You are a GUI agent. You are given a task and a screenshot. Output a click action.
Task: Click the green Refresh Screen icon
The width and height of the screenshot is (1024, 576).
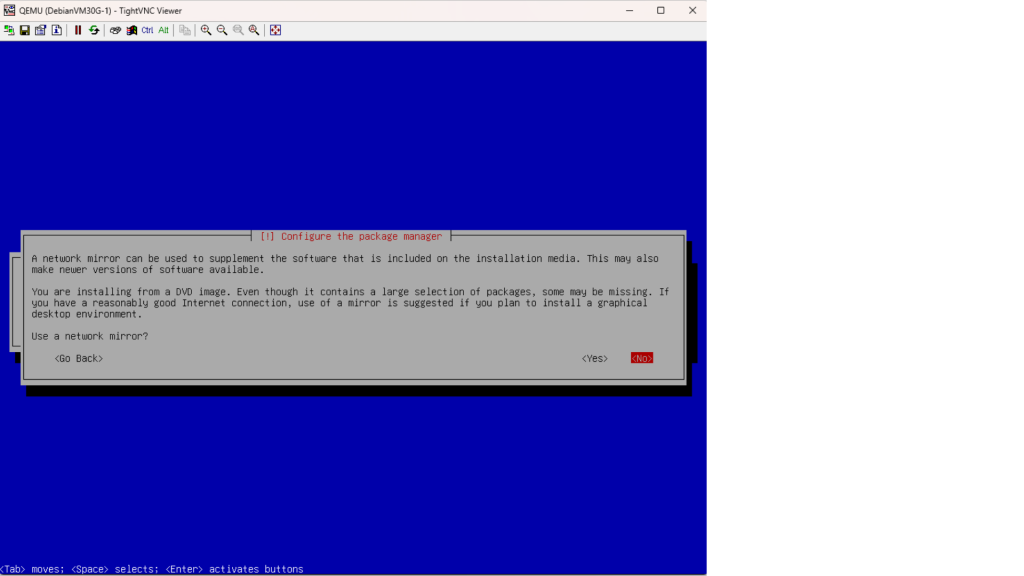coord(94,30)
